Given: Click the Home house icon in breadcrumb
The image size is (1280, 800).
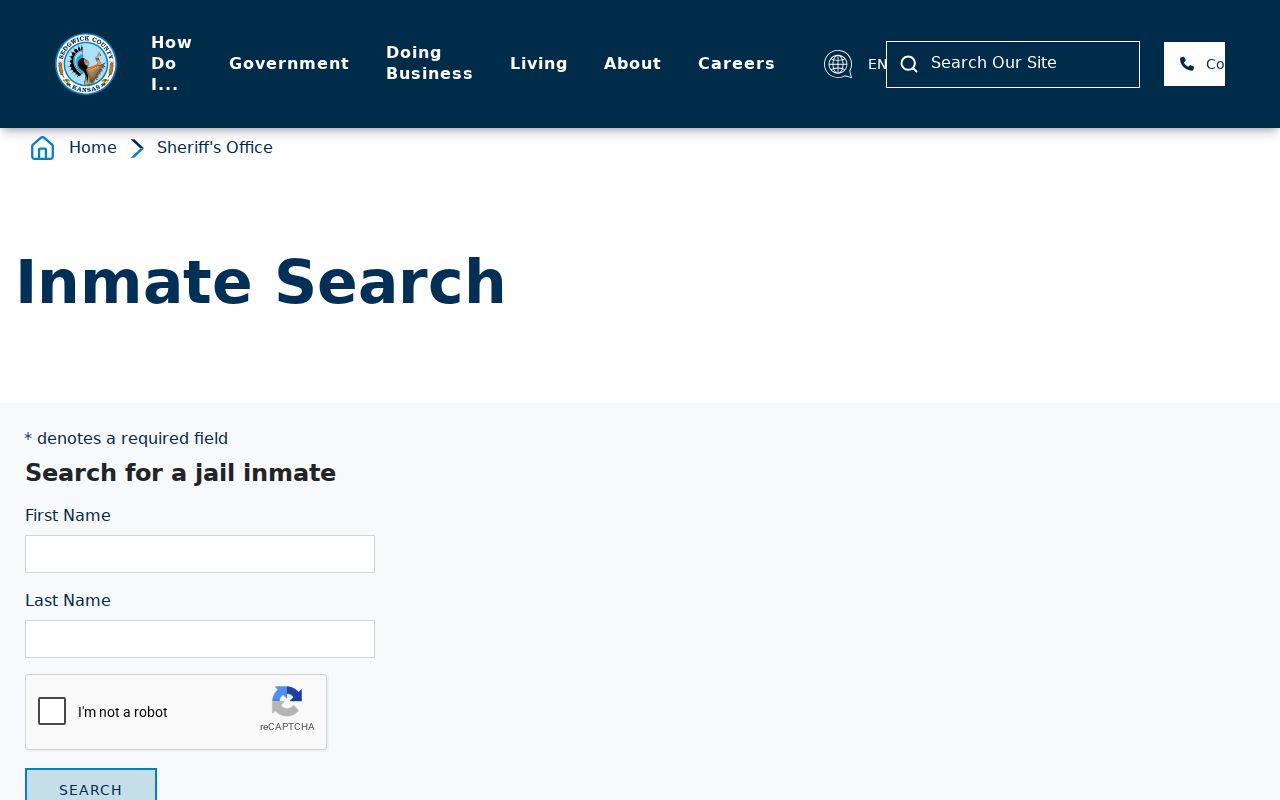Looking at the screenshot, I should [42, 148].
